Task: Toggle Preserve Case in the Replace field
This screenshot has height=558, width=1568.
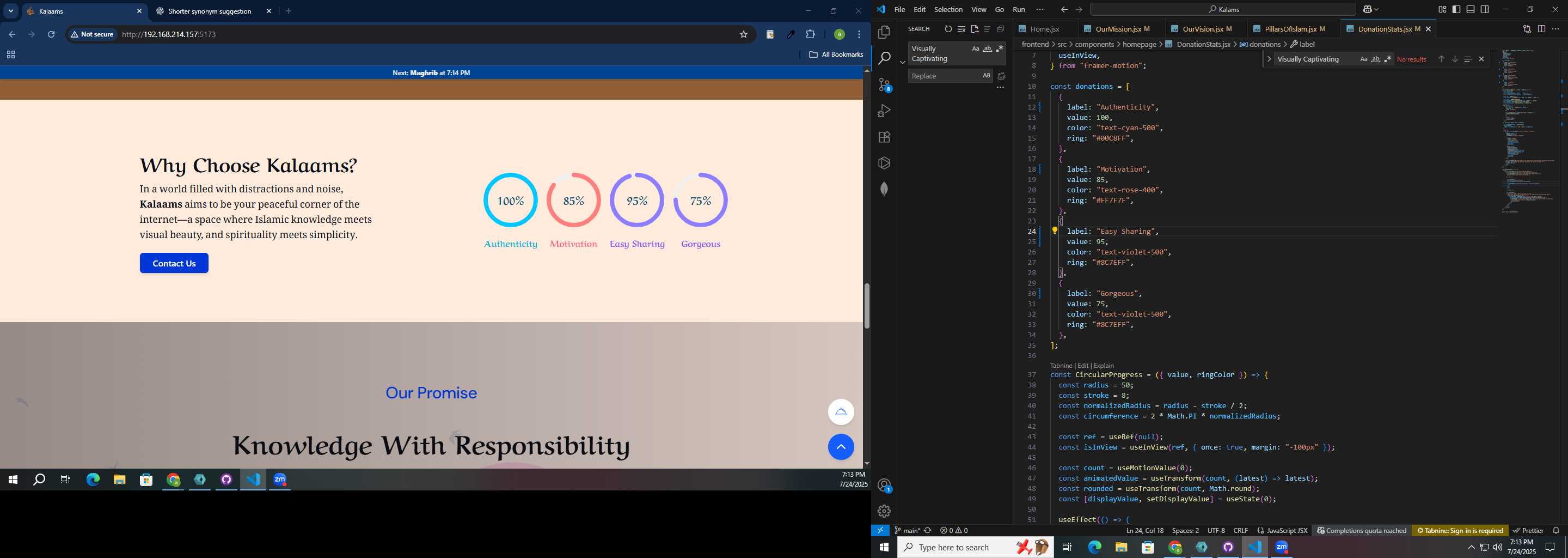Action: click(986, 76)
